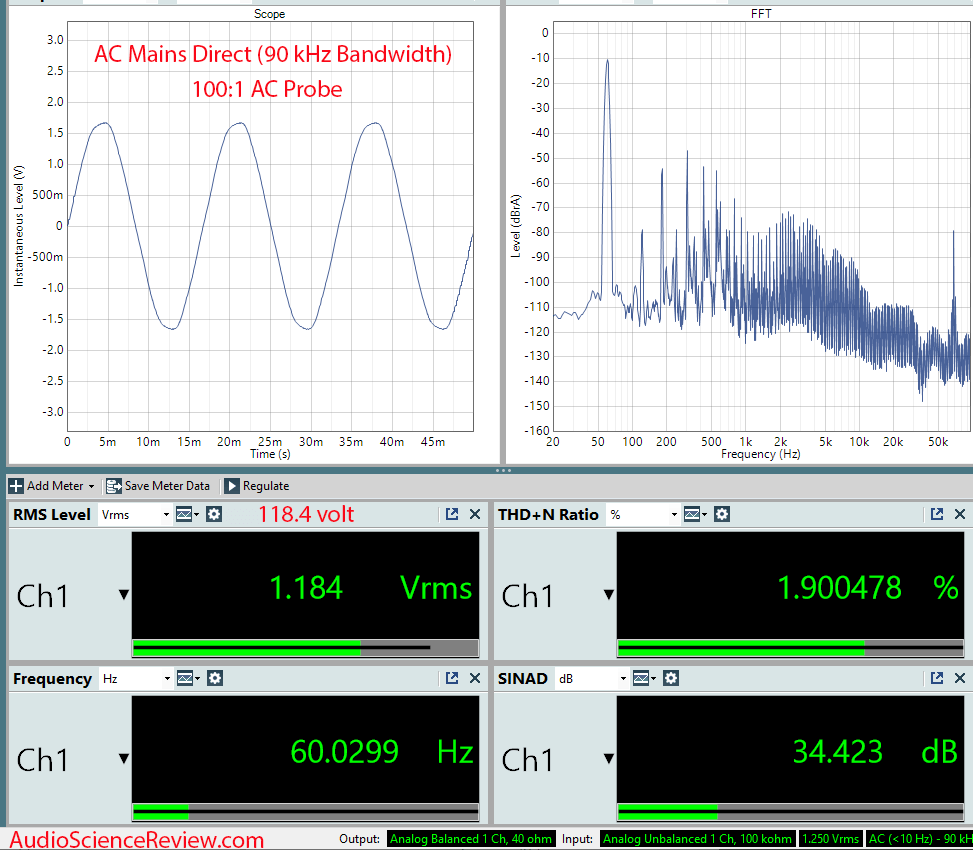Viewport: 973px width, 850px height.
Task: Open RMS Level meter settings gear
Action: (214, 514)
